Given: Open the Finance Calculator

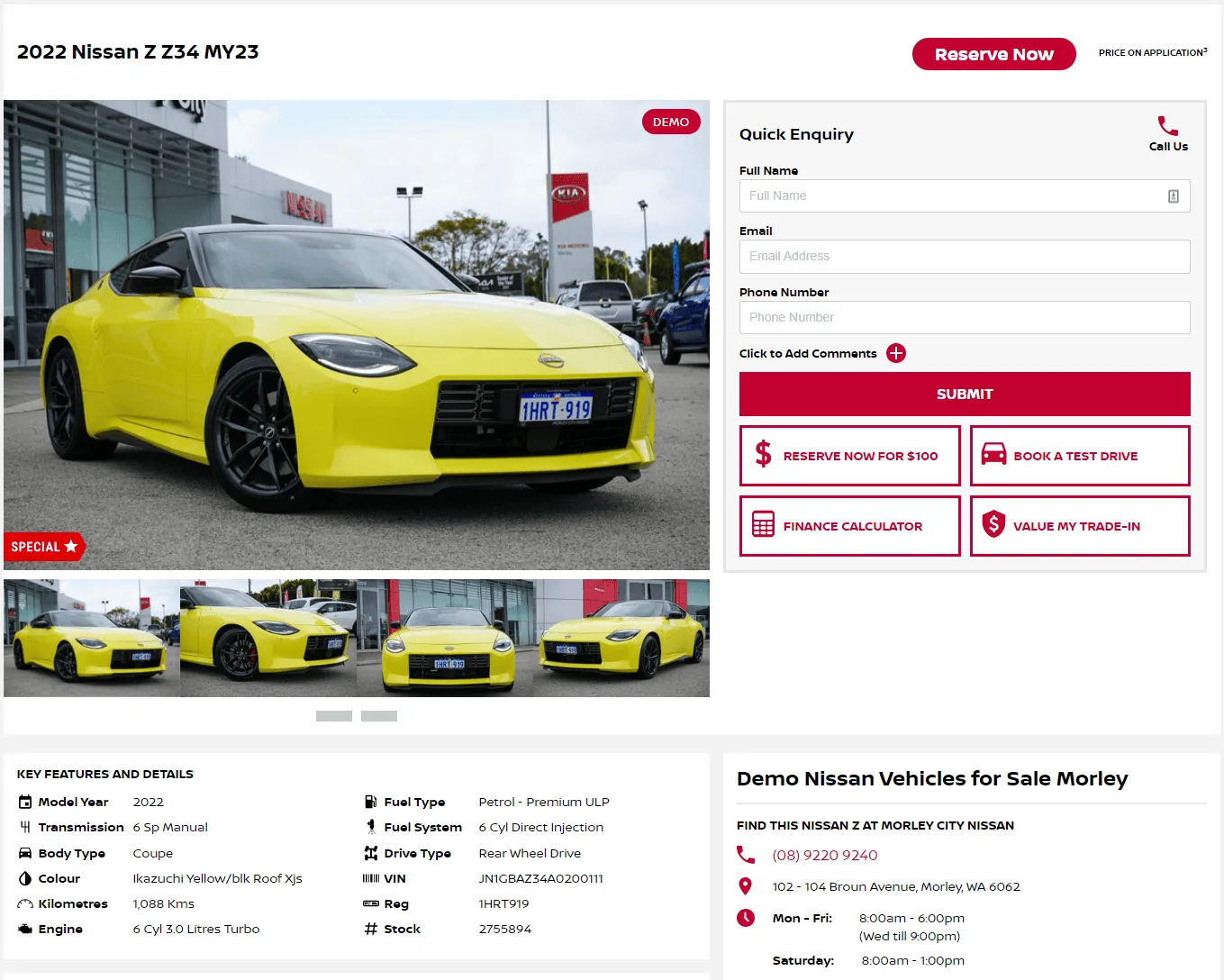Looking at the screenshot, I should coord(850,526).
